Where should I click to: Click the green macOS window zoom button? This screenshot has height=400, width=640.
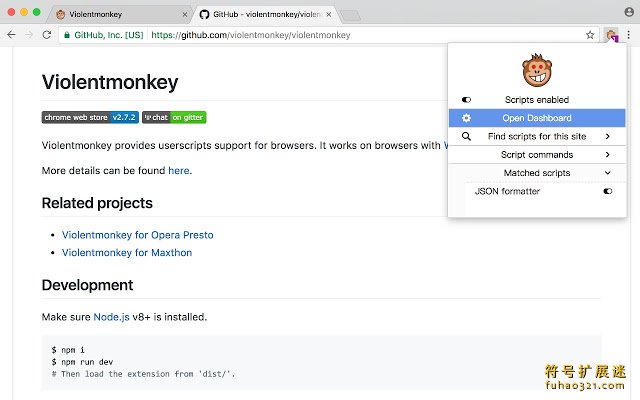click(37, 12)
